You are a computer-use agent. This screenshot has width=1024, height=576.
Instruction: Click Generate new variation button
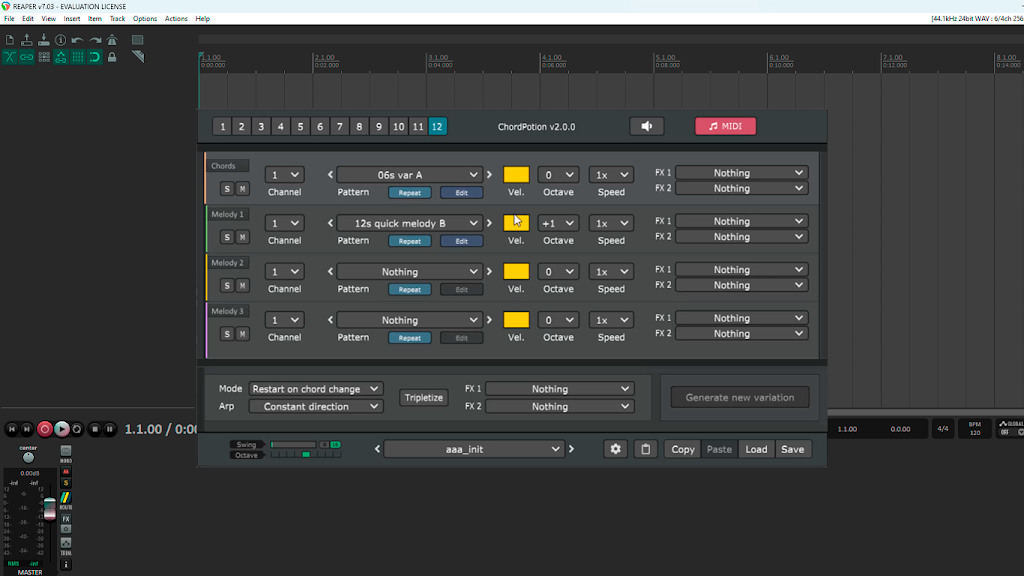(x=740, y=398)
